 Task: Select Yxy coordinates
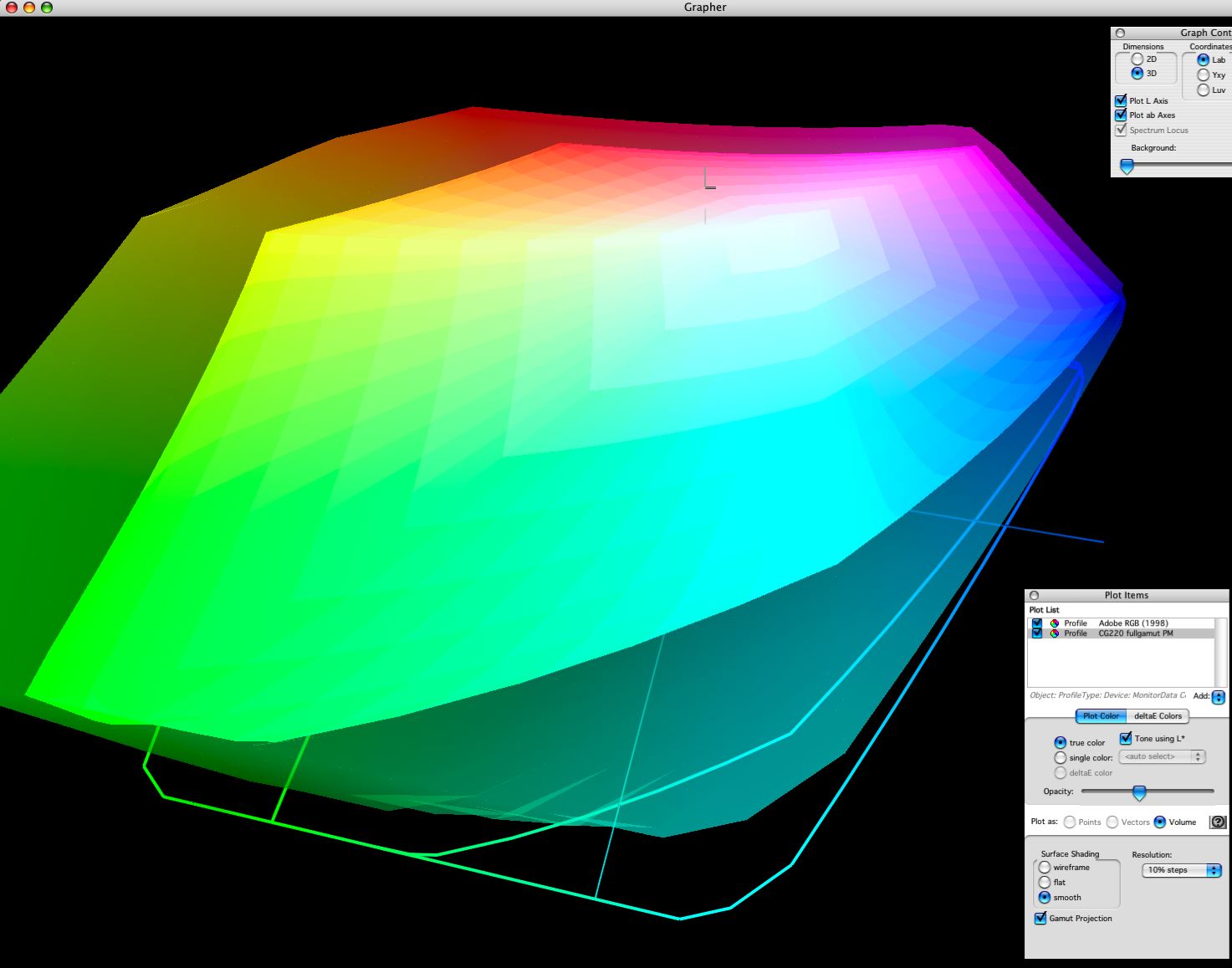pyautogui.click(x=1203, y=75)
